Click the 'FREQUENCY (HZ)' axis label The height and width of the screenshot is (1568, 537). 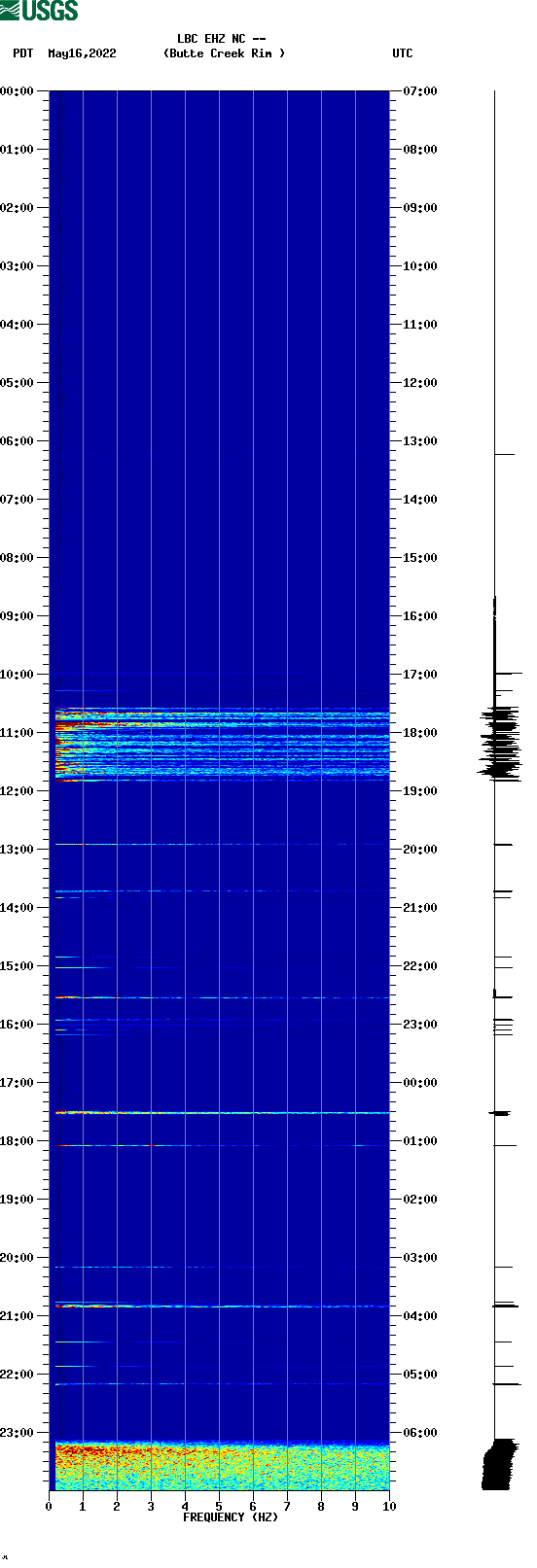[231, 1517]
